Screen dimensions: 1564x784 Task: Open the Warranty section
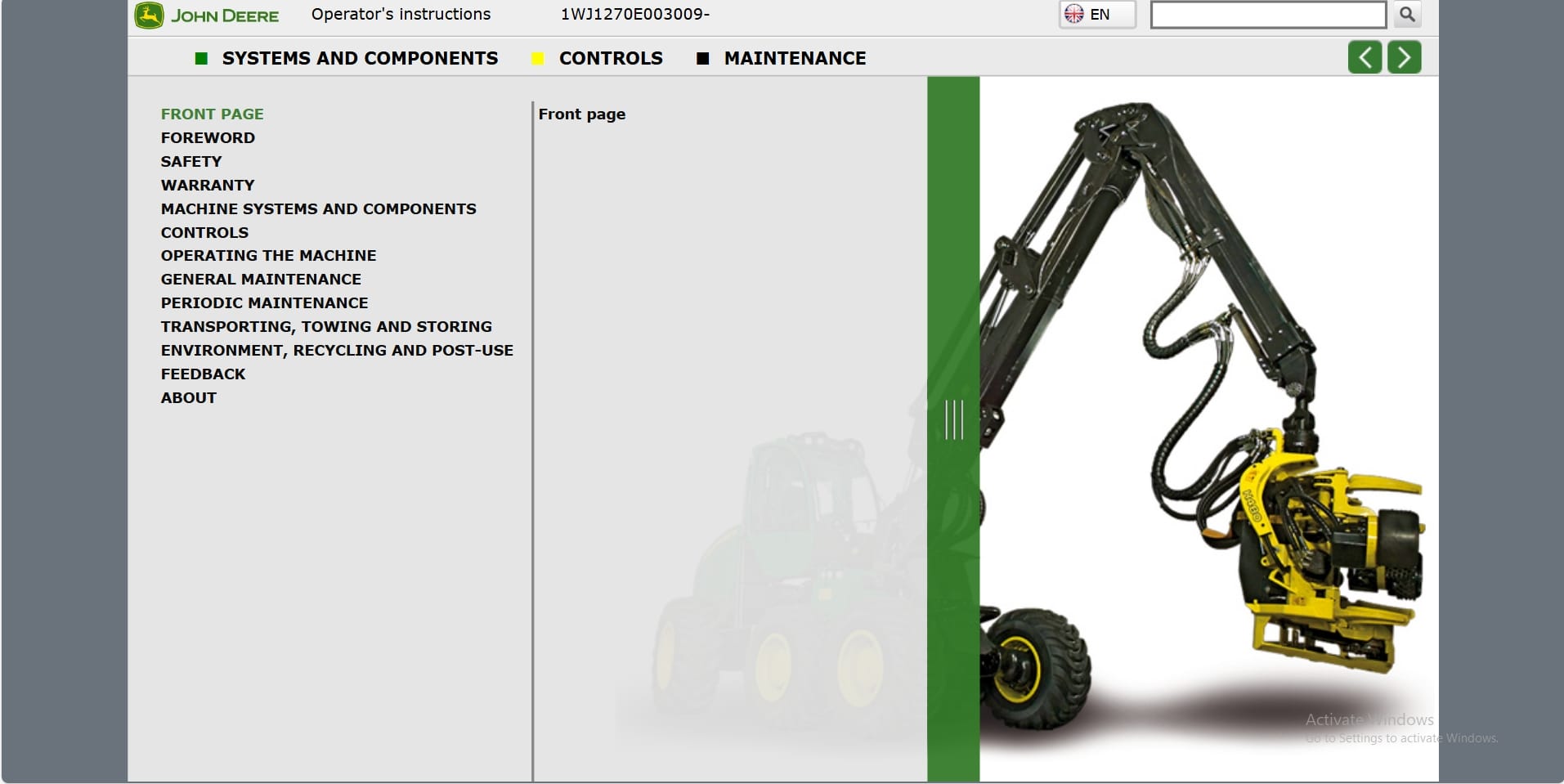208,186
